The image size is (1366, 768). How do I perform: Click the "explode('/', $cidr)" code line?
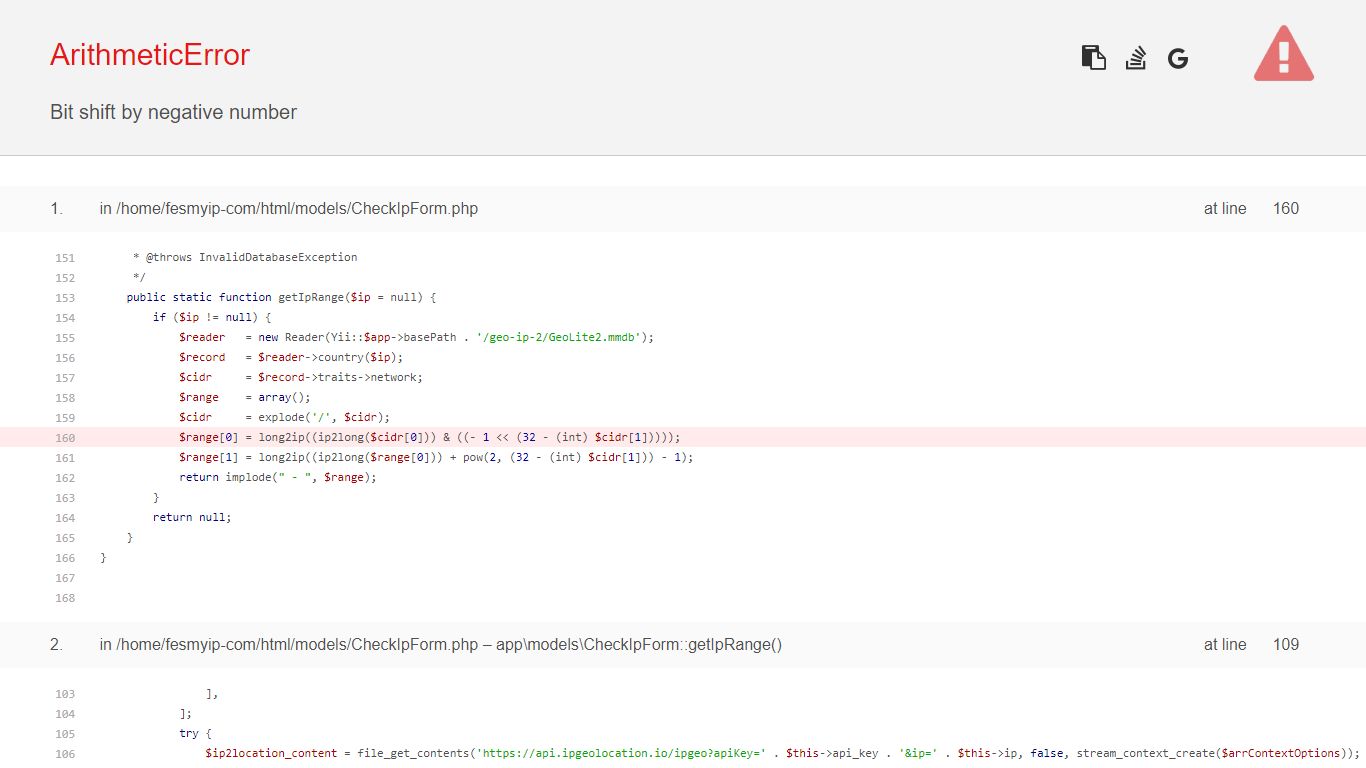point(284,417)
